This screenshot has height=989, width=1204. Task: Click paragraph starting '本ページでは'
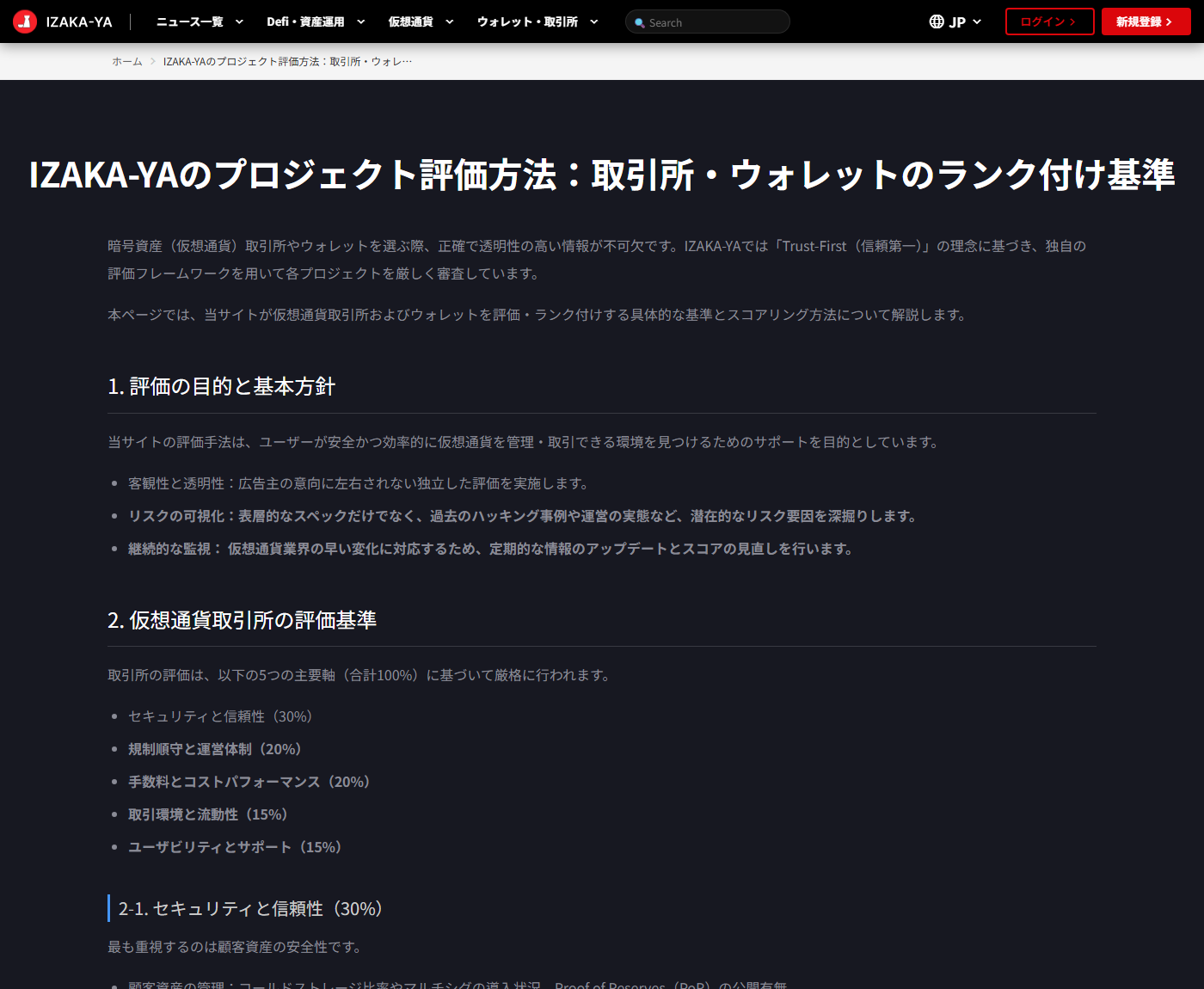pyautogui.click(x=539, y=315)
